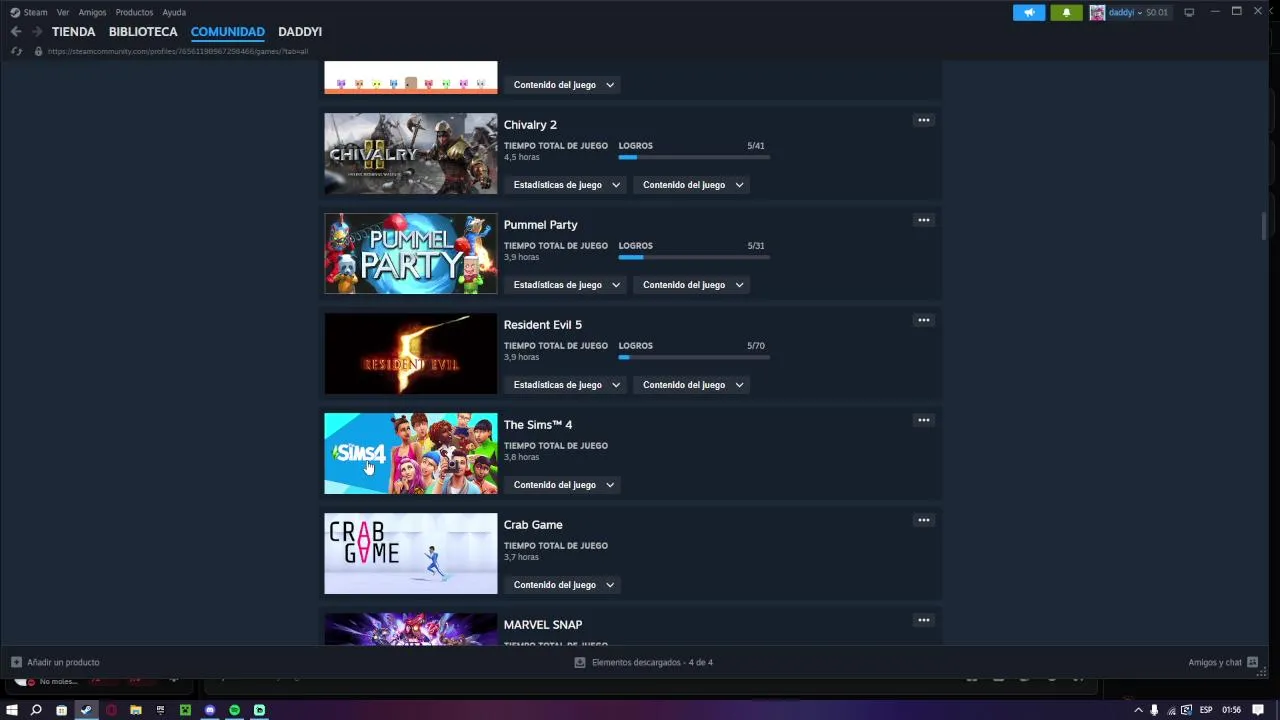Enter Big Picture mode monitor icon
1280x720 pixels.
[x=1189, y=13]
